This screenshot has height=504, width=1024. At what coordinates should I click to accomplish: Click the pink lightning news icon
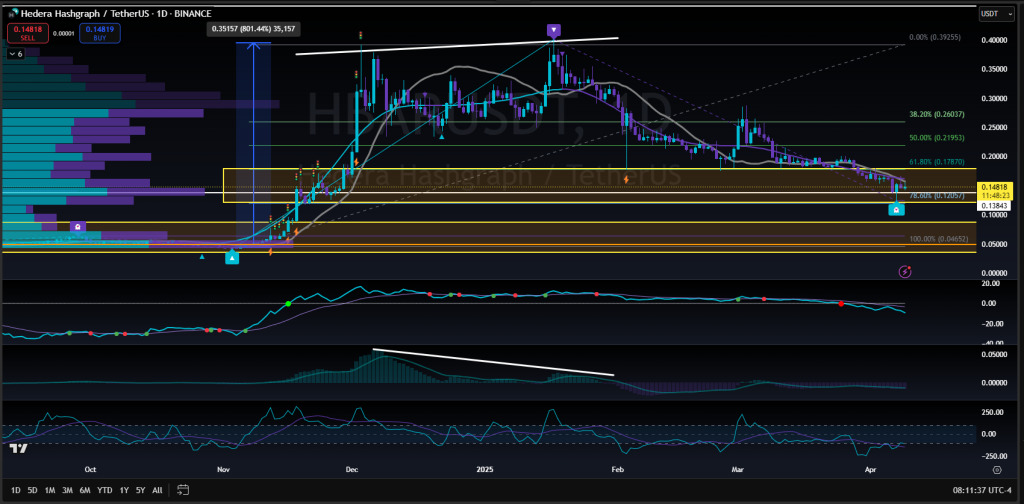pos(905,270)
